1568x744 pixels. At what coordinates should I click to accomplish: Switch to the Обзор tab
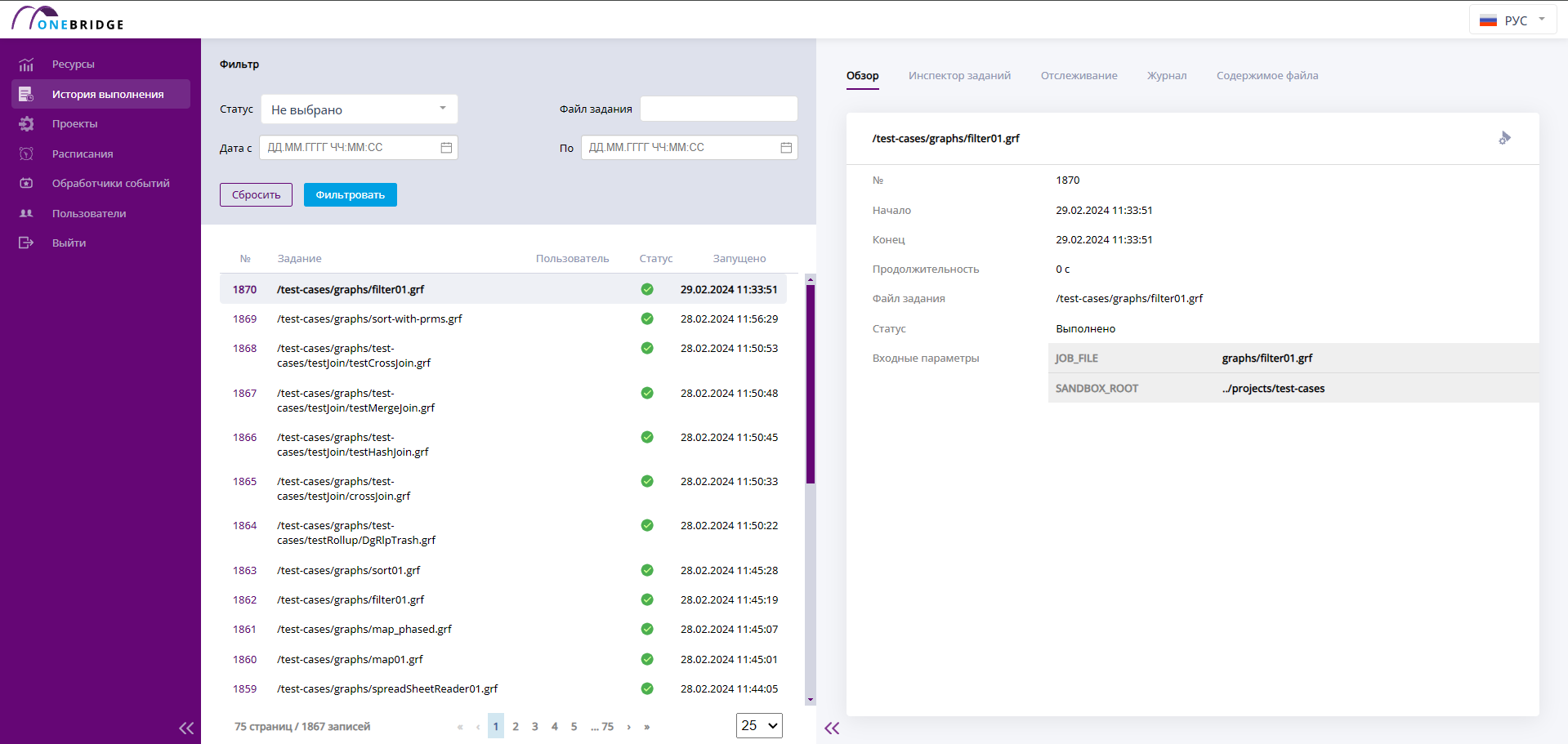tap(863, 76)
